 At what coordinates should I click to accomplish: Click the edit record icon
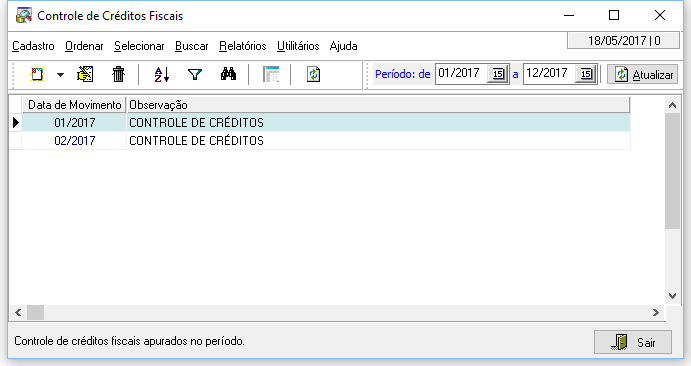pyautogui.click(x=85, y=74)
